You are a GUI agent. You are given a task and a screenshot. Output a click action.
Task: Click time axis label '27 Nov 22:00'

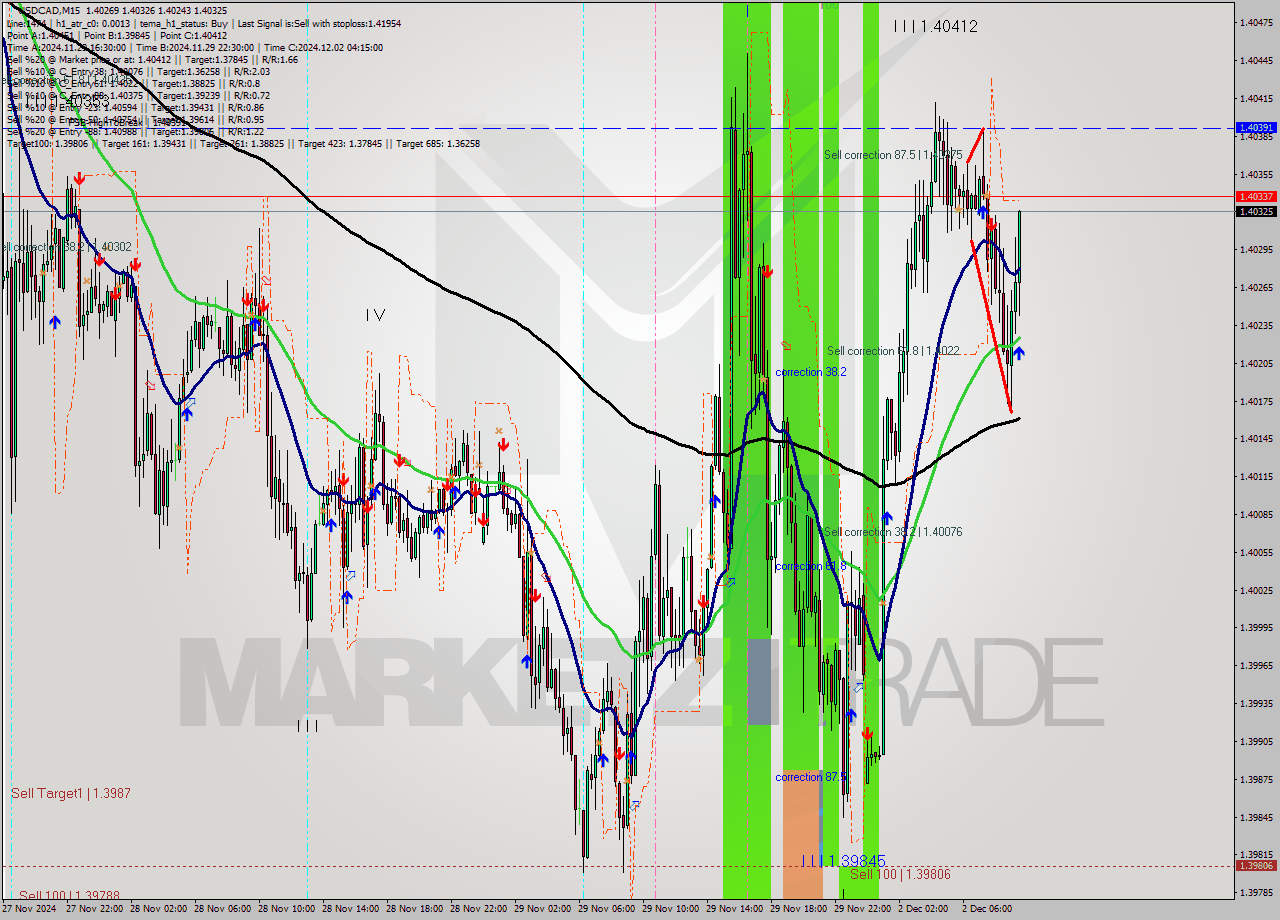tap(96, 909)
